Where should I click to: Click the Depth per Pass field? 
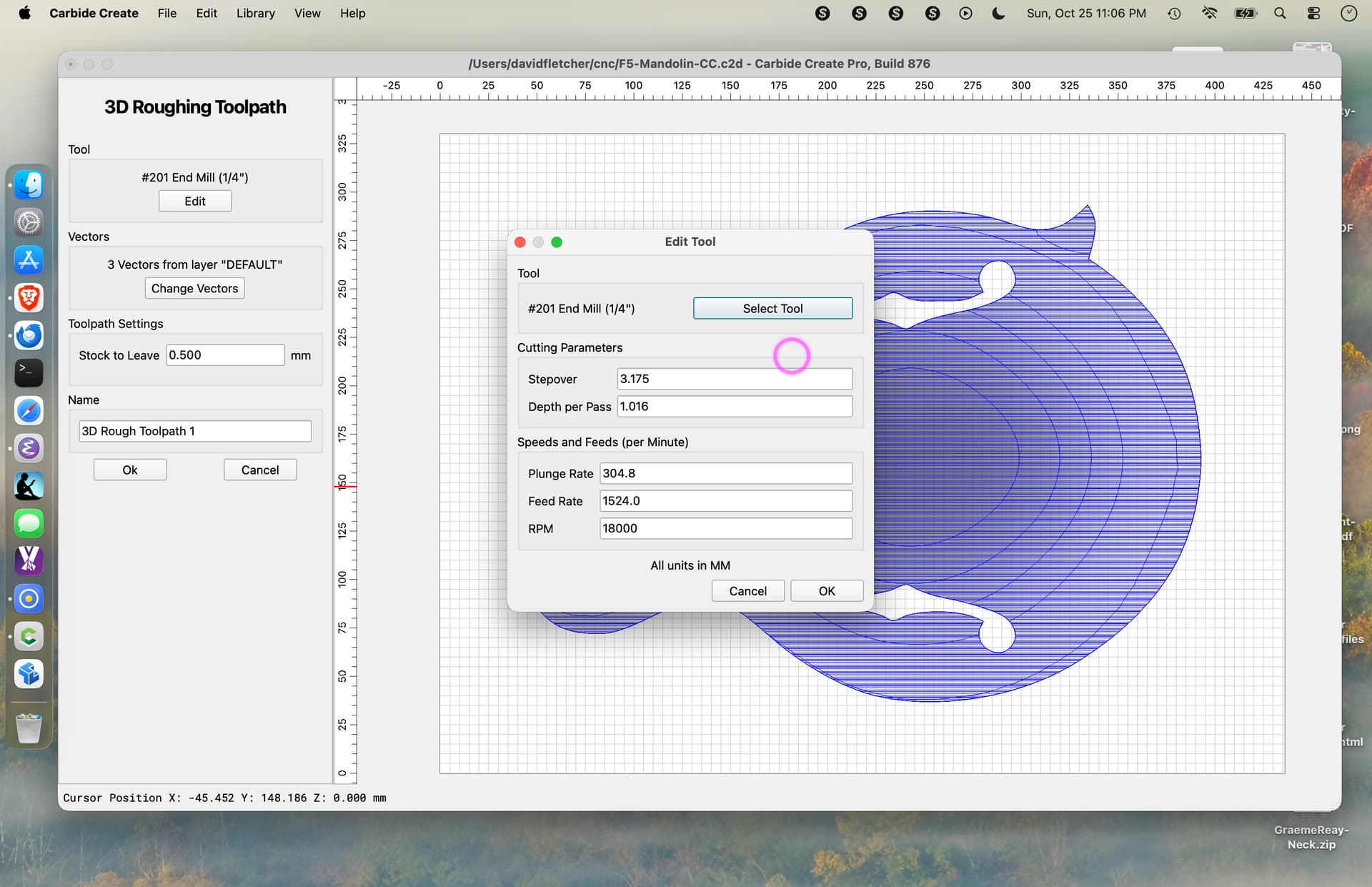pos(735,407)
